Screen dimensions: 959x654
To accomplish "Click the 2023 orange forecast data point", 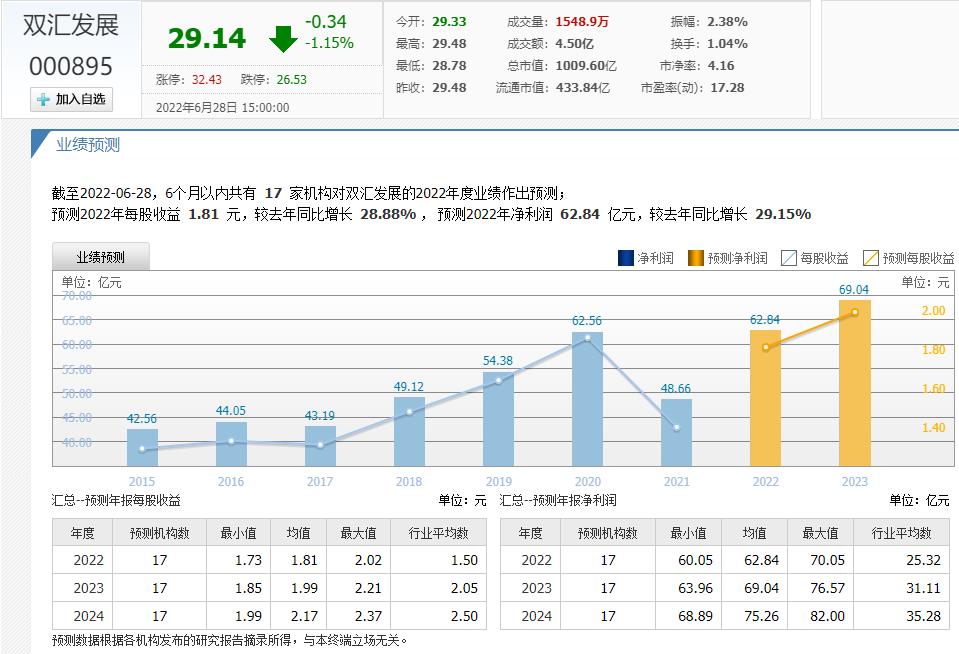I will pos(855,311).
